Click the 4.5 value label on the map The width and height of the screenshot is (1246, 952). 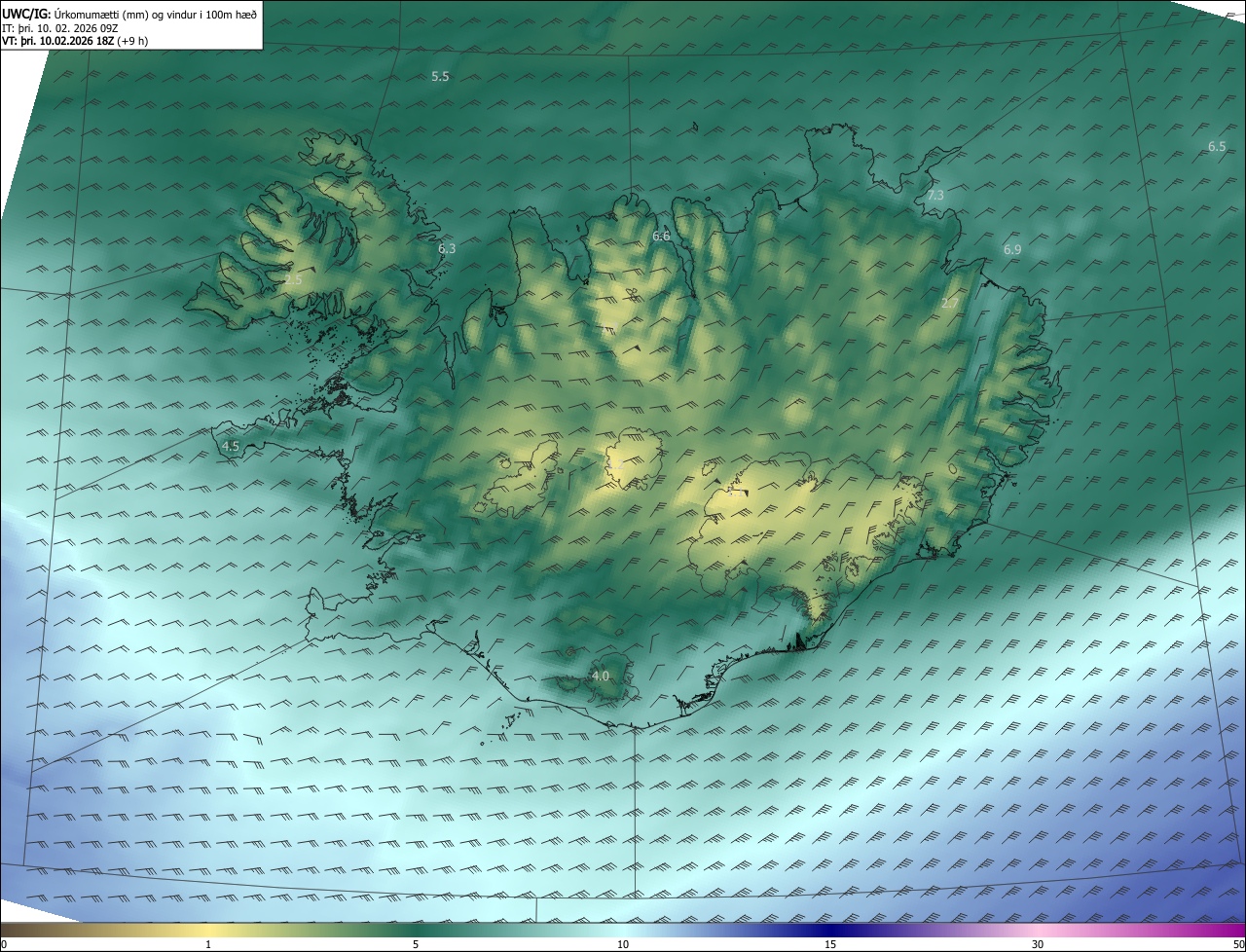tap(231, 446)
